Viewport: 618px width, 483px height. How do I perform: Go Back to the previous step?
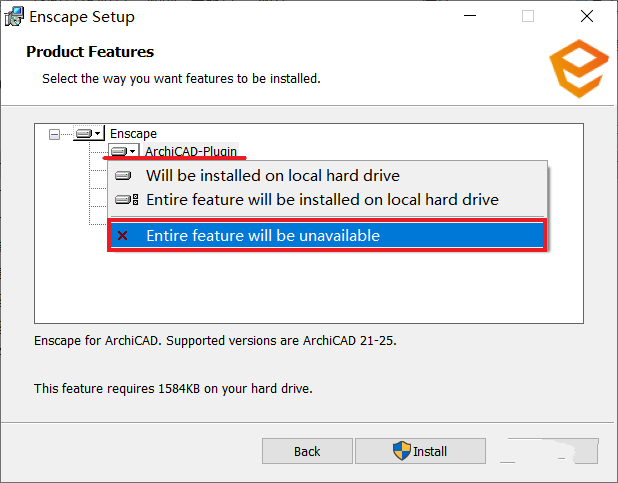click(x=307, y=451)
